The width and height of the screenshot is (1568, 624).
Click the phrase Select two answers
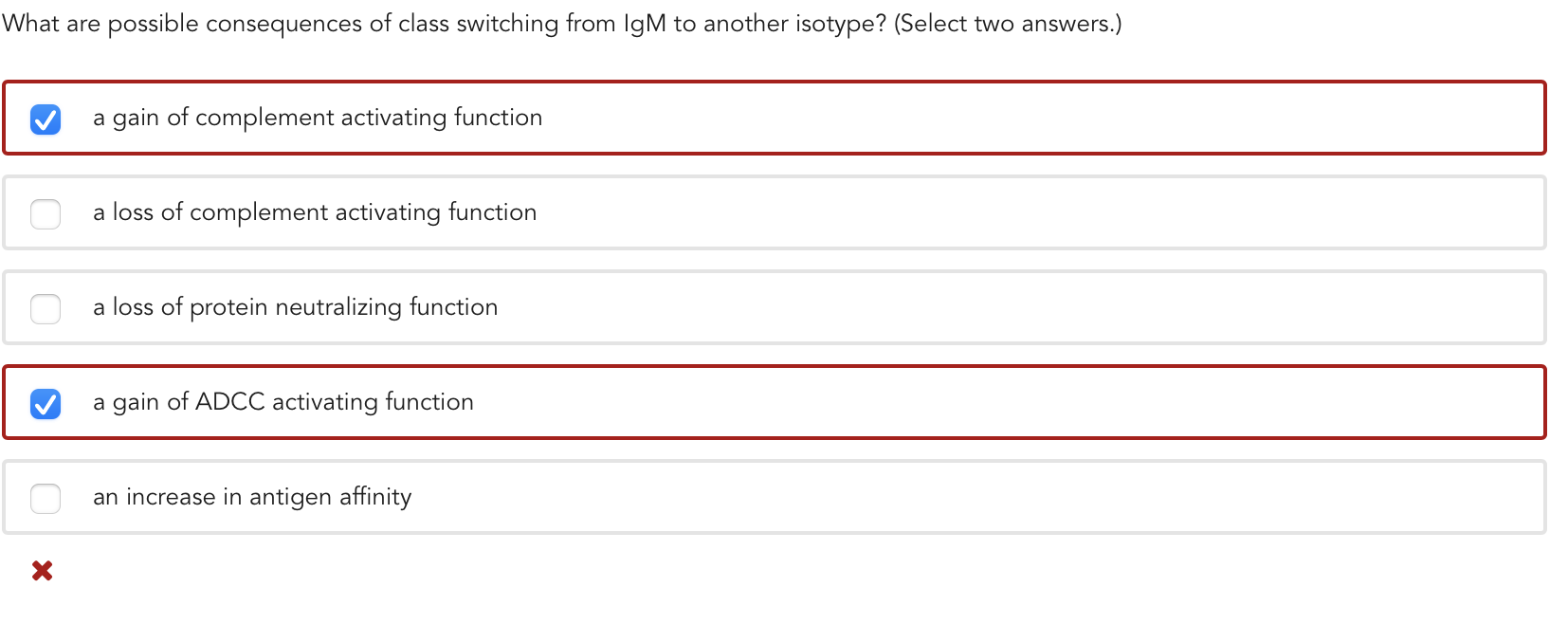point(1010,23)
